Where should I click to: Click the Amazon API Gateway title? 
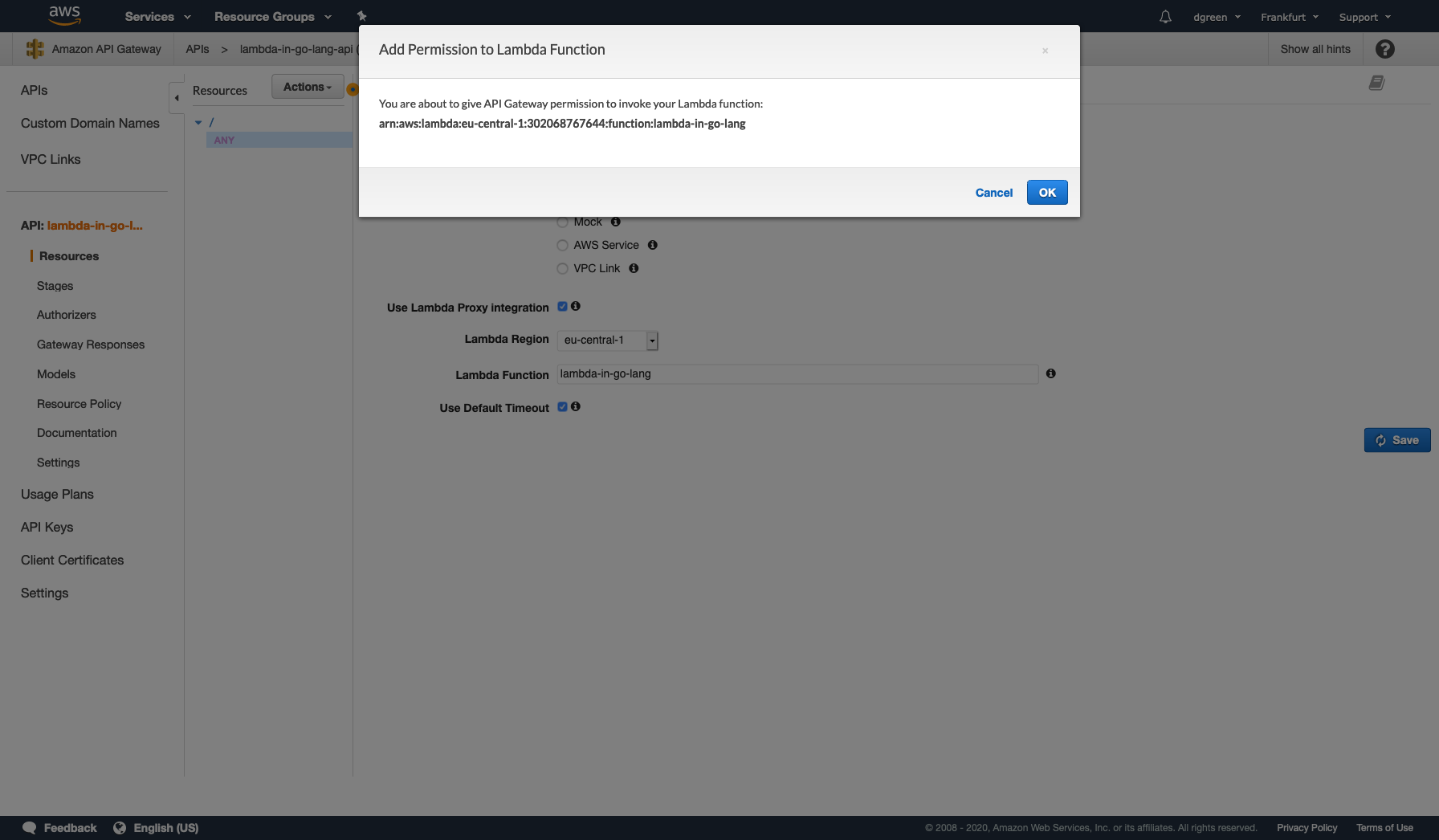(x=106, y=49)
